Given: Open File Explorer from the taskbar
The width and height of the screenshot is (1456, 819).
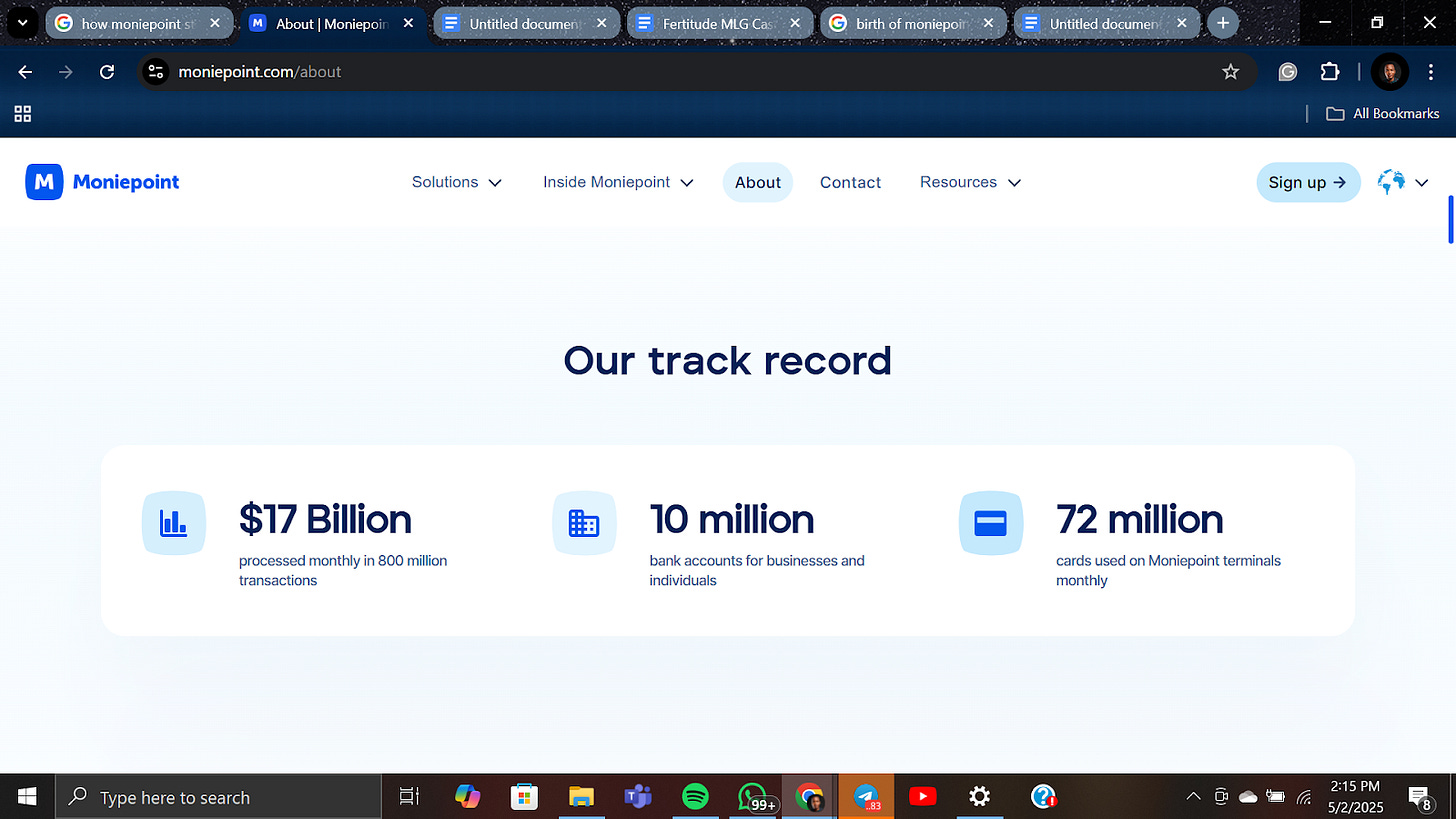Looking at the screenshot, I should pyautogui.click(x=581, y=797).
